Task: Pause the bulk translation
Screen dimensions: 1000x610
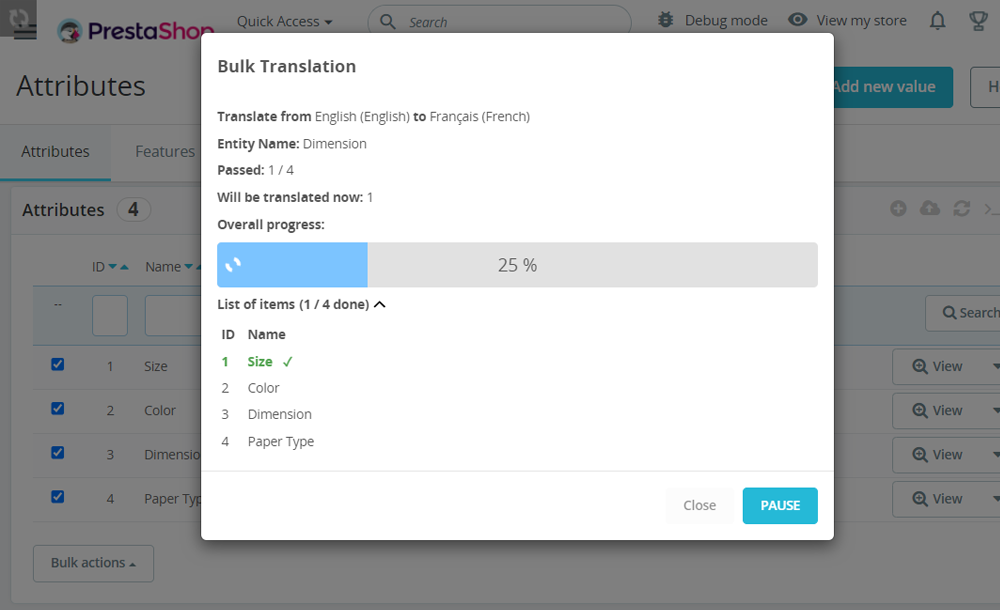Action: (x=780, y=505)
